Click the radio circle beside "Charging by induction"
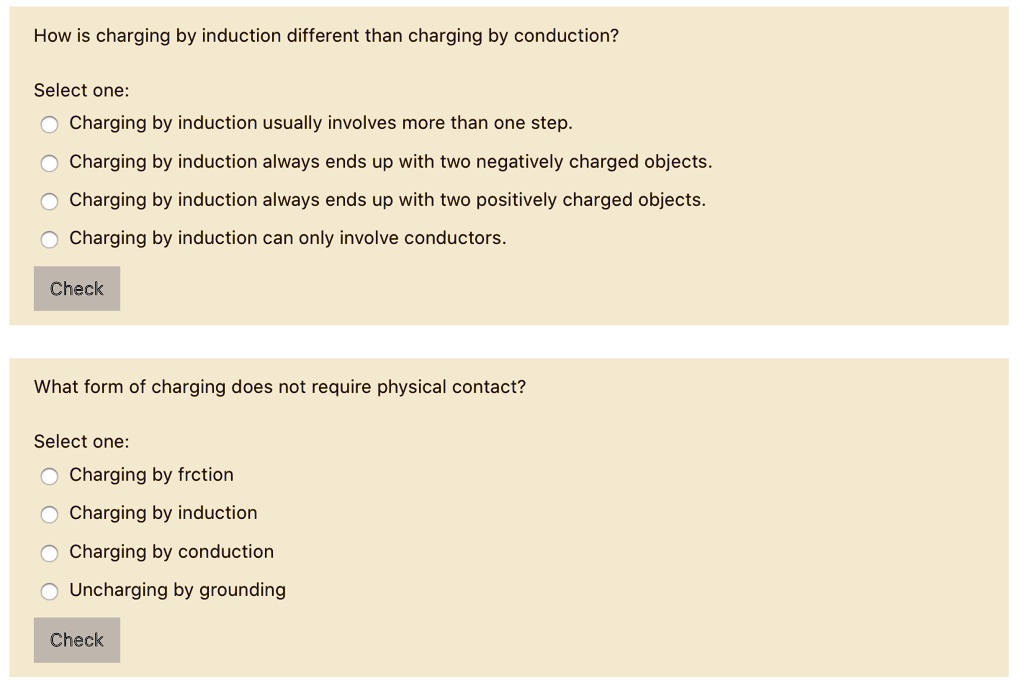The height and width of the screenshot is (688, 1024). tap(49, 514)
